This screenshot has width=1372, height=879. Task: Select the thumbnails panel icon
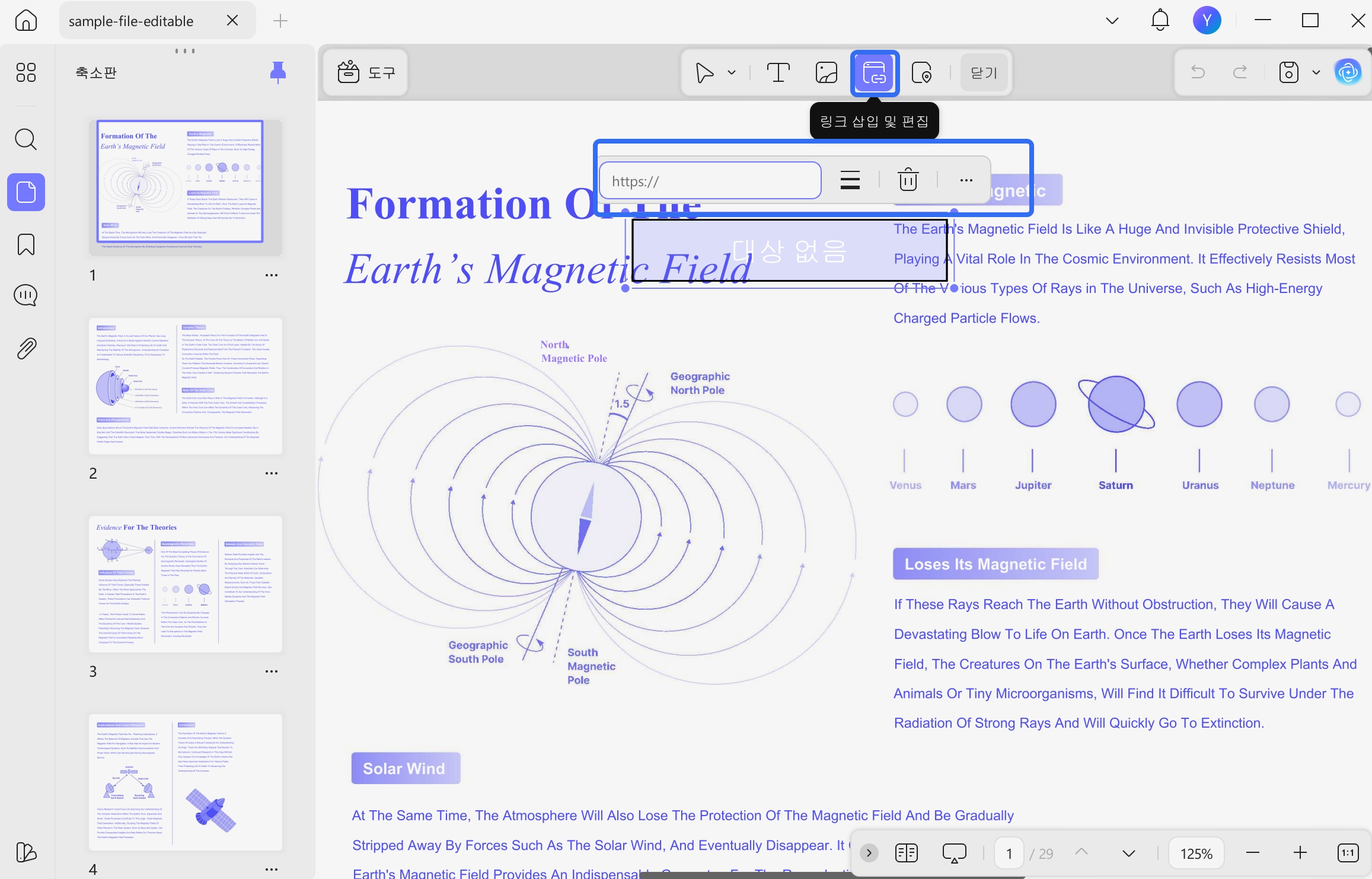[25, 192]
